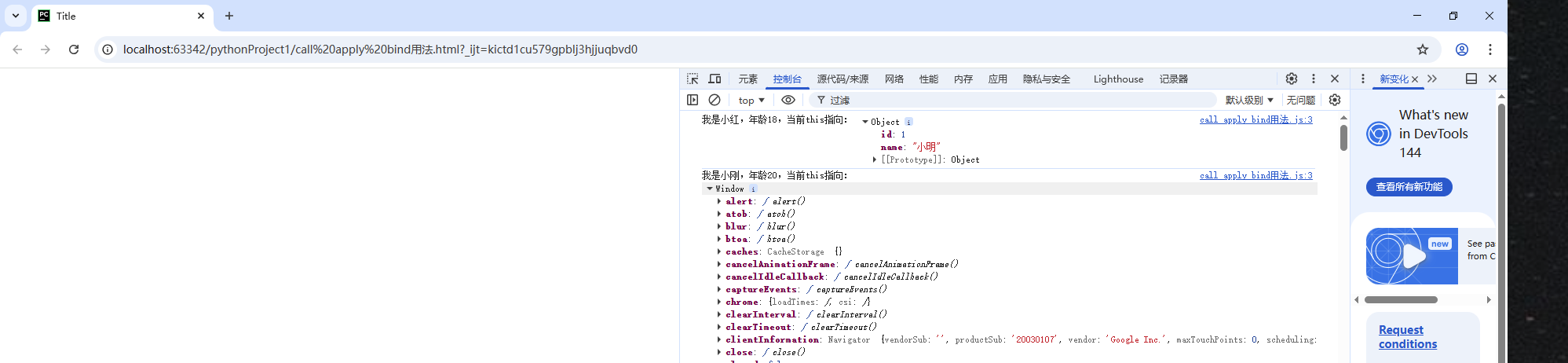Expand the clientInformation Navigator row
The height and width of the screenshot is (363, 1568).
[x=719, y=339]
